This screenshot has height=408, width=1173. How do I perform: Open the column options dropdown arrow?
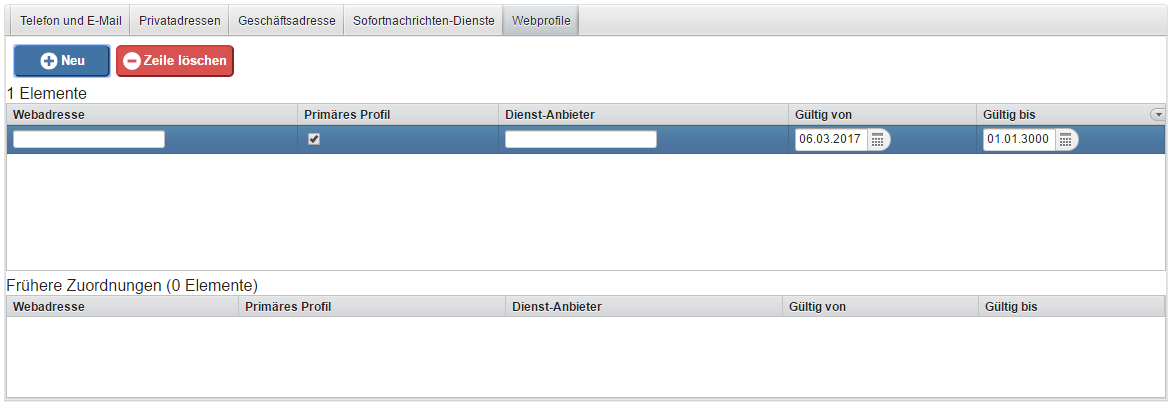[x=1157, y=115]
